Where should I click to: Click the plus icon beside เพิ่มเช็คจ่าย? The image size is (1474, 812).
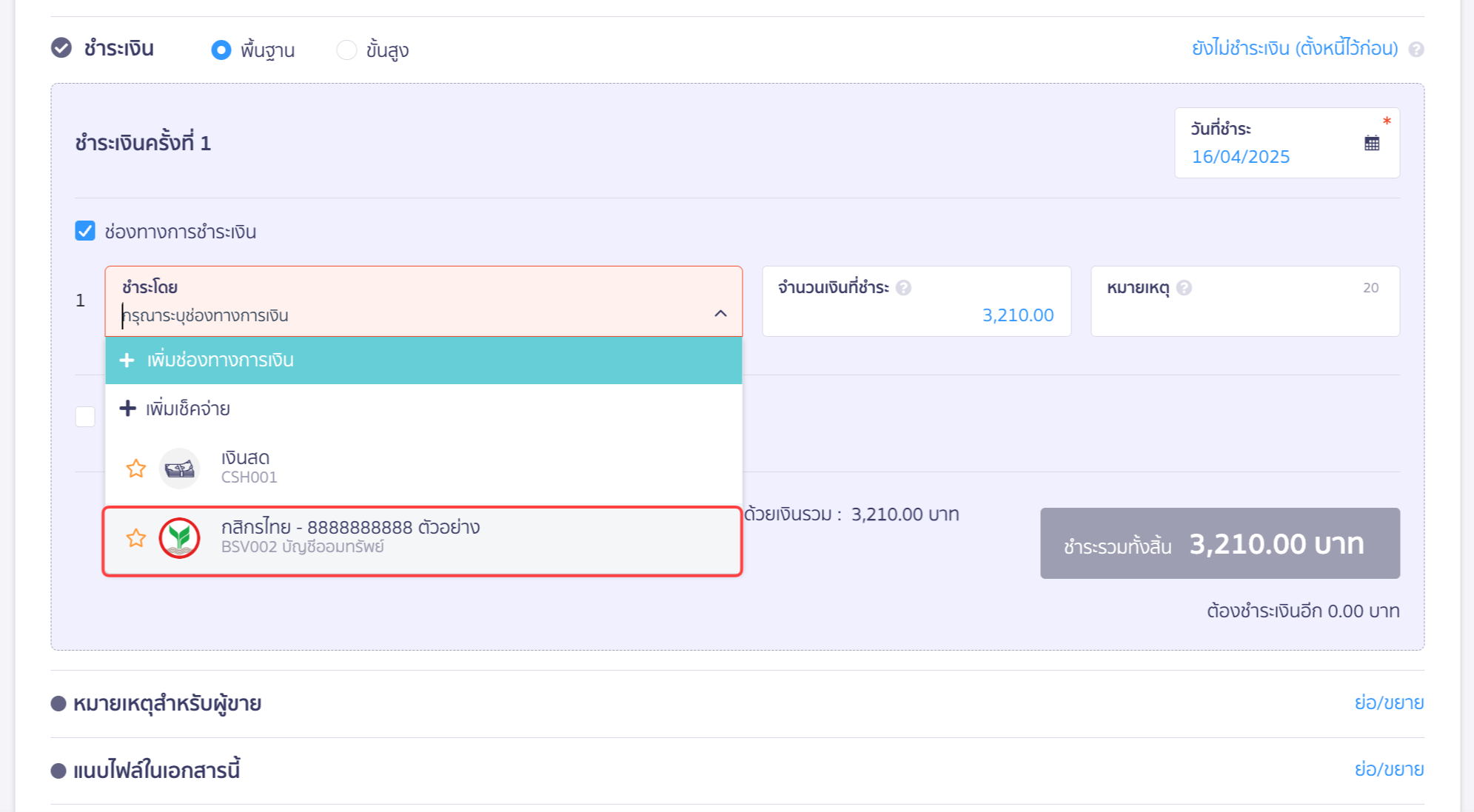pos(127,409)
